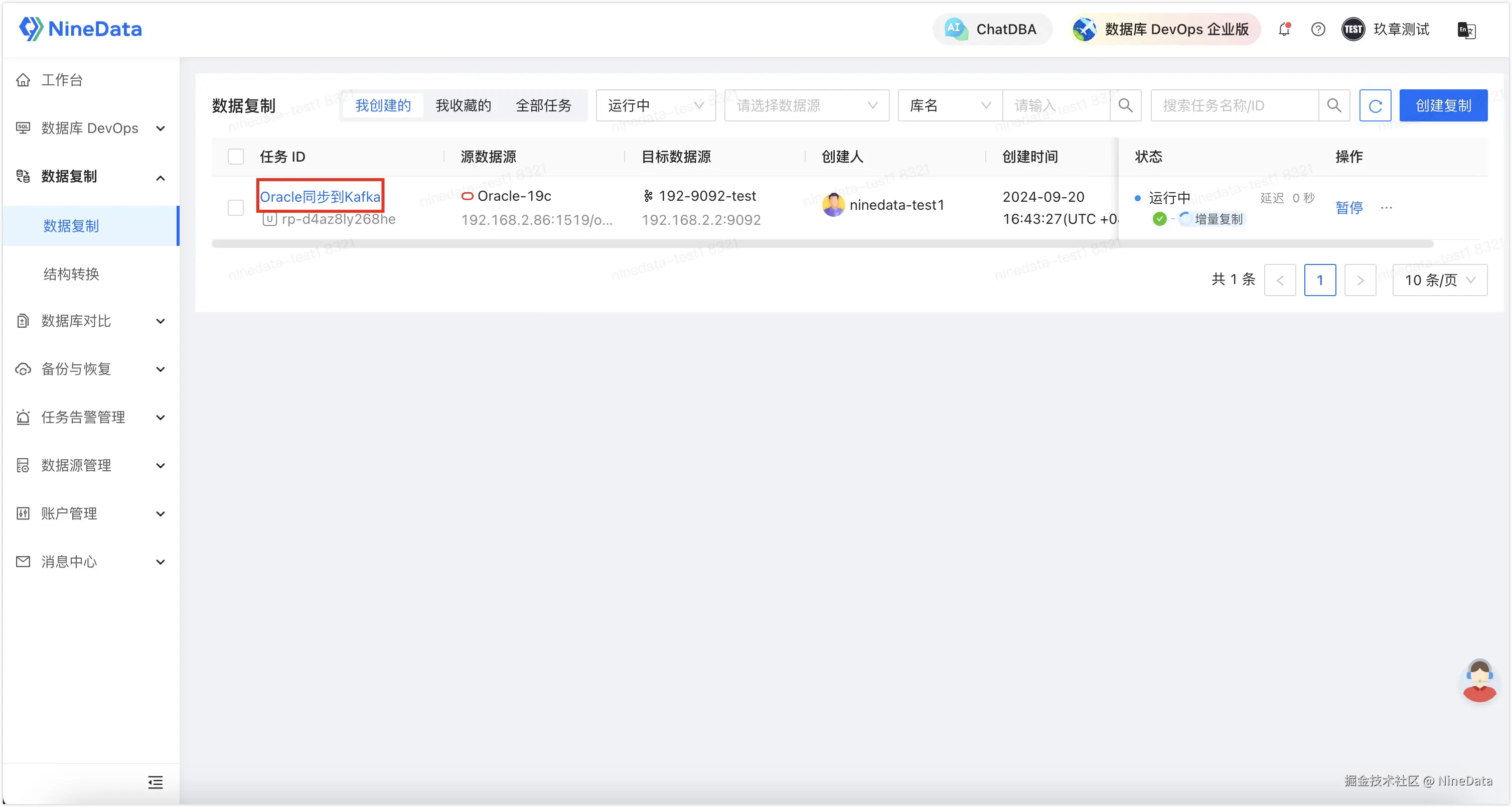Switch to the 全部任务 tab

[x=543, y=106]
